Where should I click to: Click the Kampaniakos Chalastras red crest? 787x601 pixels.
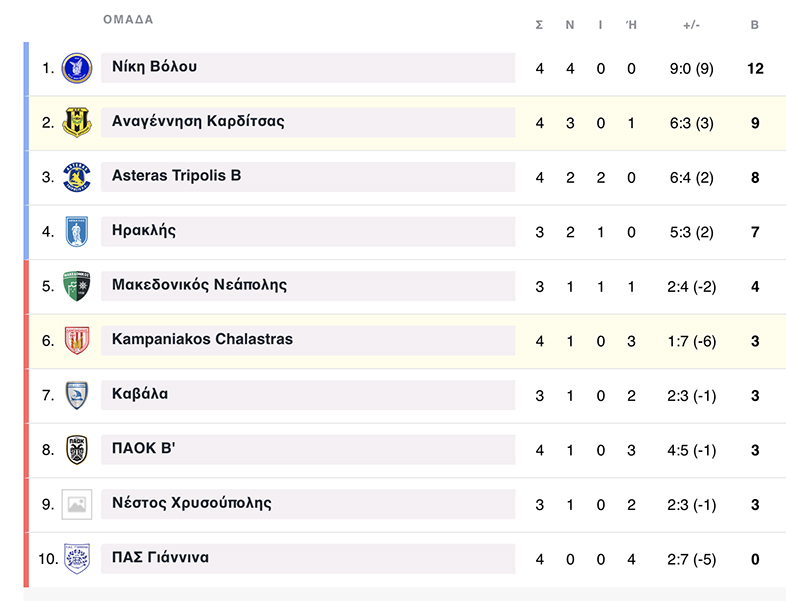[77, 340]
